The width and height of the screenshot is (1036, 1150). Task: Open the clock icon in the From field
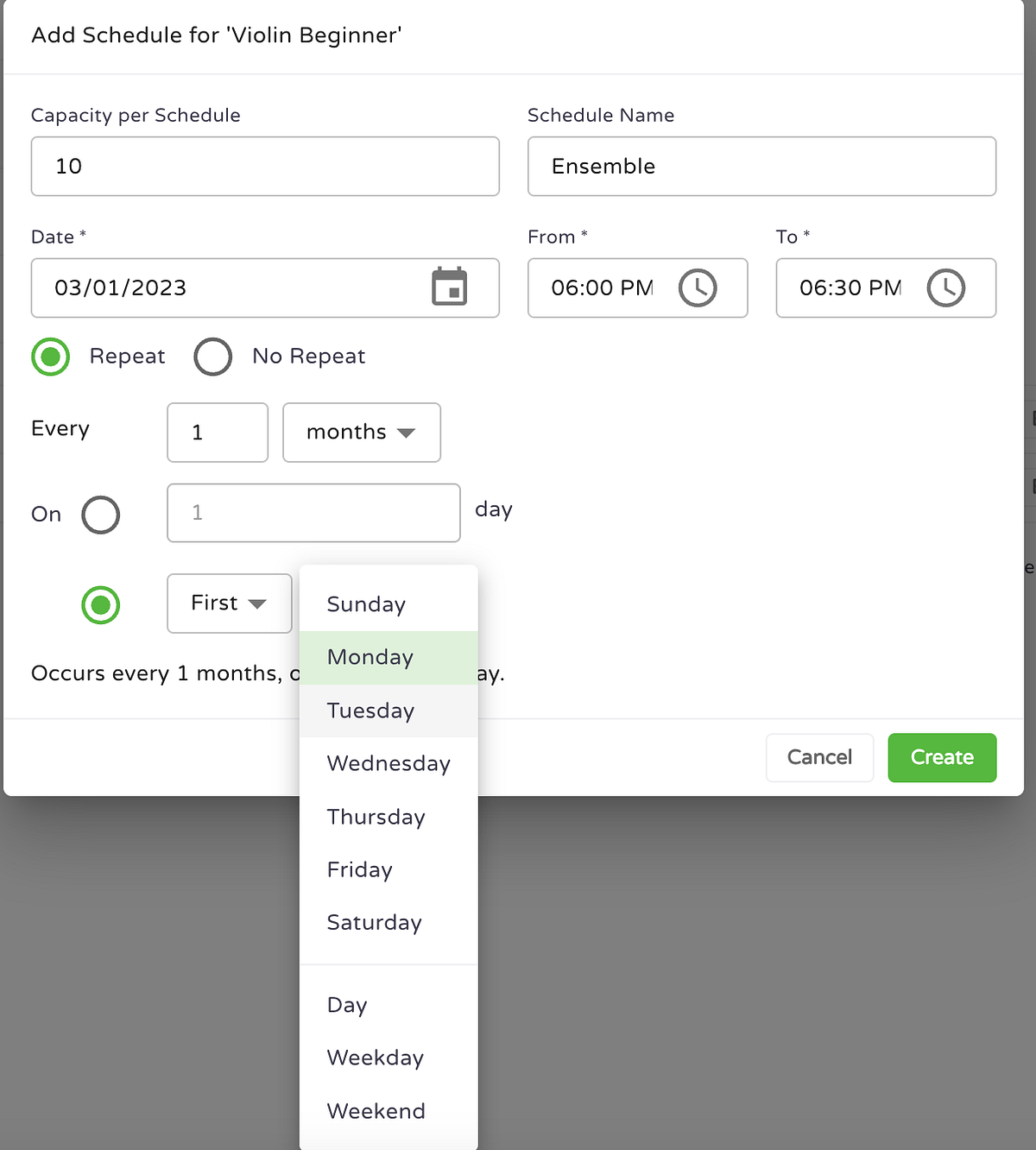(x=699, y=287)
